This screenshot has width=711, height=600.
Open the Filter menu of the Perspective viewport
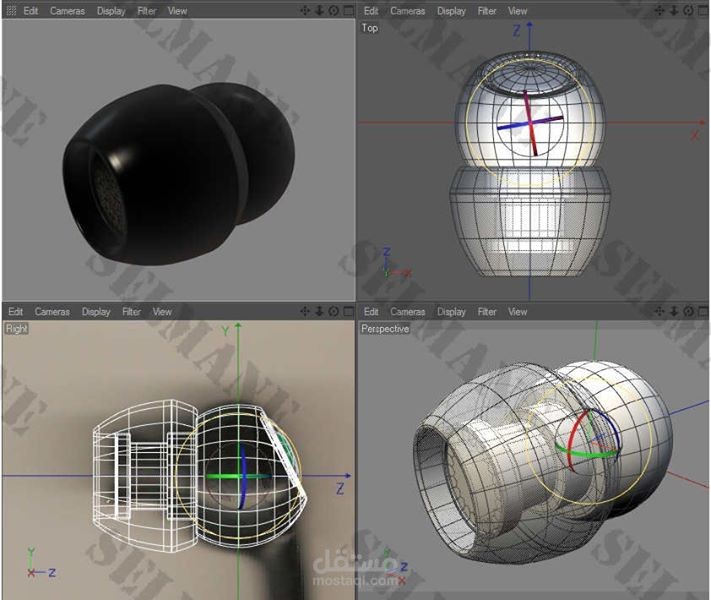coord(487,312)
